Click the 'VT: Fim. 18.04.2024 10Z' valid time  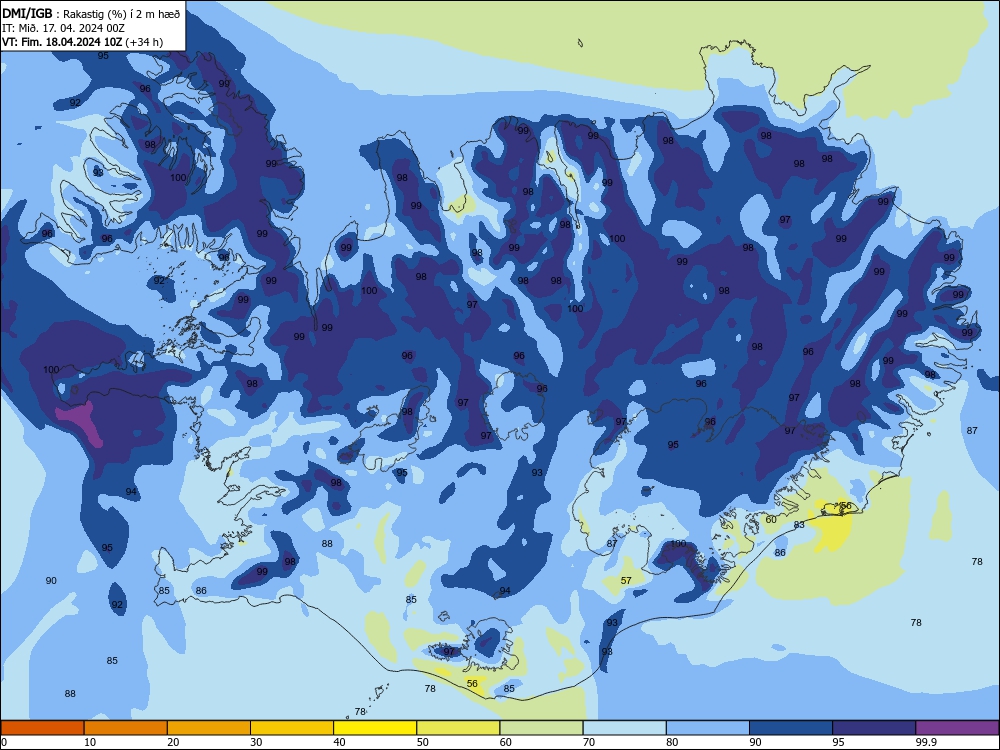tap(62, 42)
